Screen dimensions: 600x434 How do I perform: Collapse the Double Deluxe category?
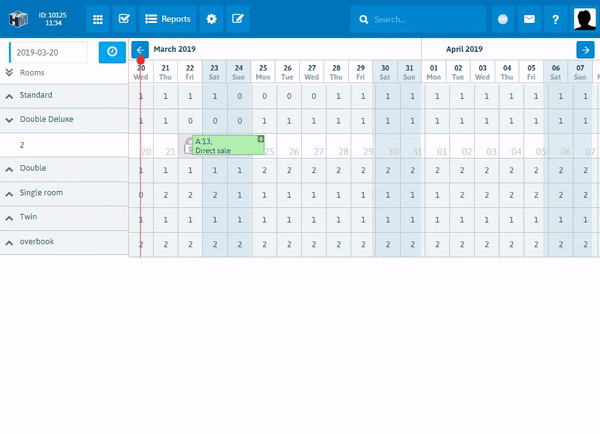9,119
